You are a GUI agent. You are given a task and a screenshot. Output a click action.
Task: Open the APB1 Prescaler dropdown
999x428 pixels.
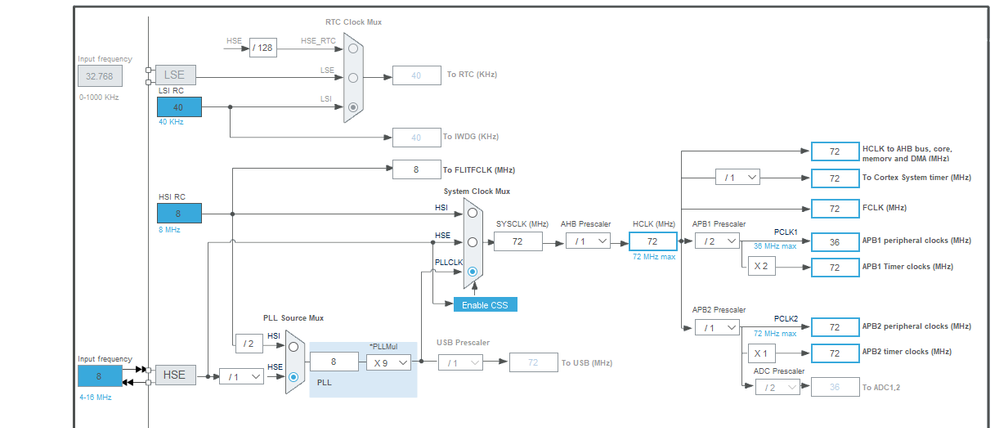(x=717, y=241)
